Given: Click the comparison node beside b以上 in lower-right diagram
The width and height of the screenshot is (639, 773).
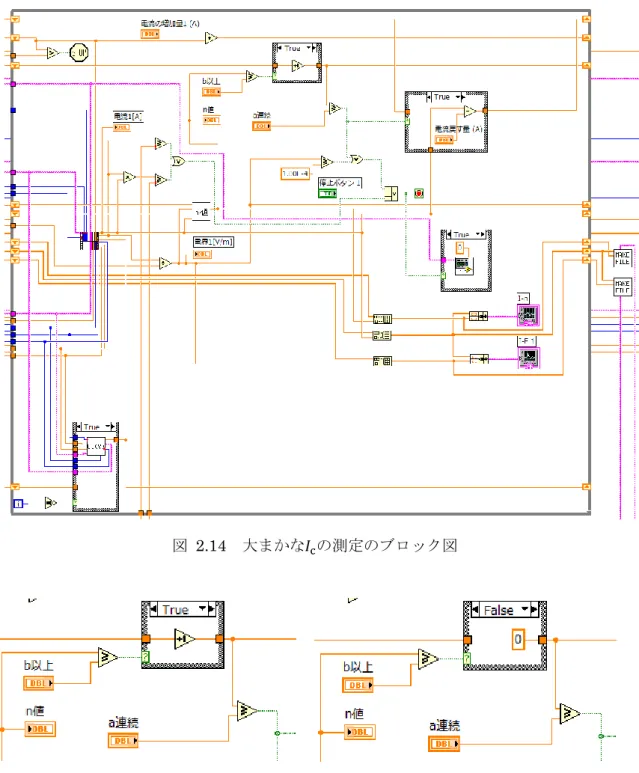Looking at the screenshot, I should 428,659.
